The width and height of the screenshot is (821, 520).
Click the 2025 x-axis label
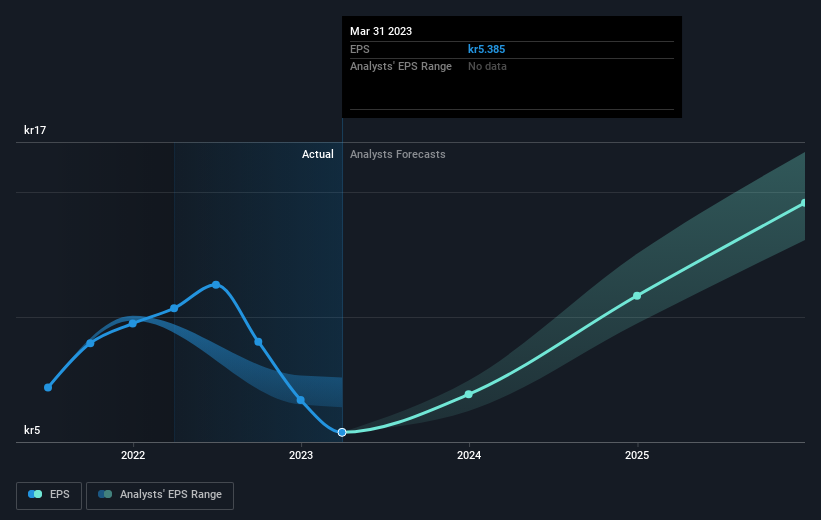point(637,456)
